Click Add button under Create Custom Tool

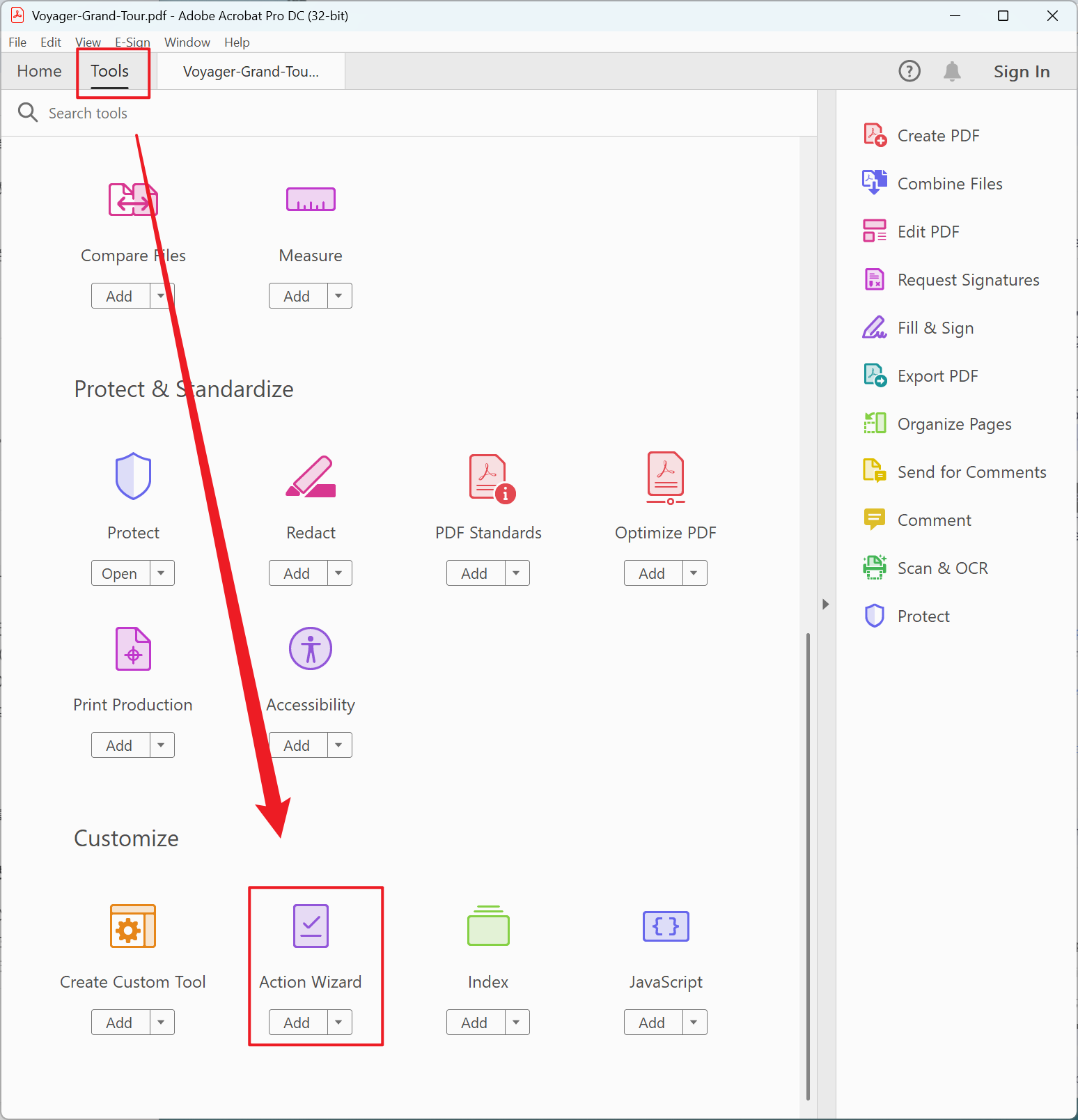[120, 1022]
